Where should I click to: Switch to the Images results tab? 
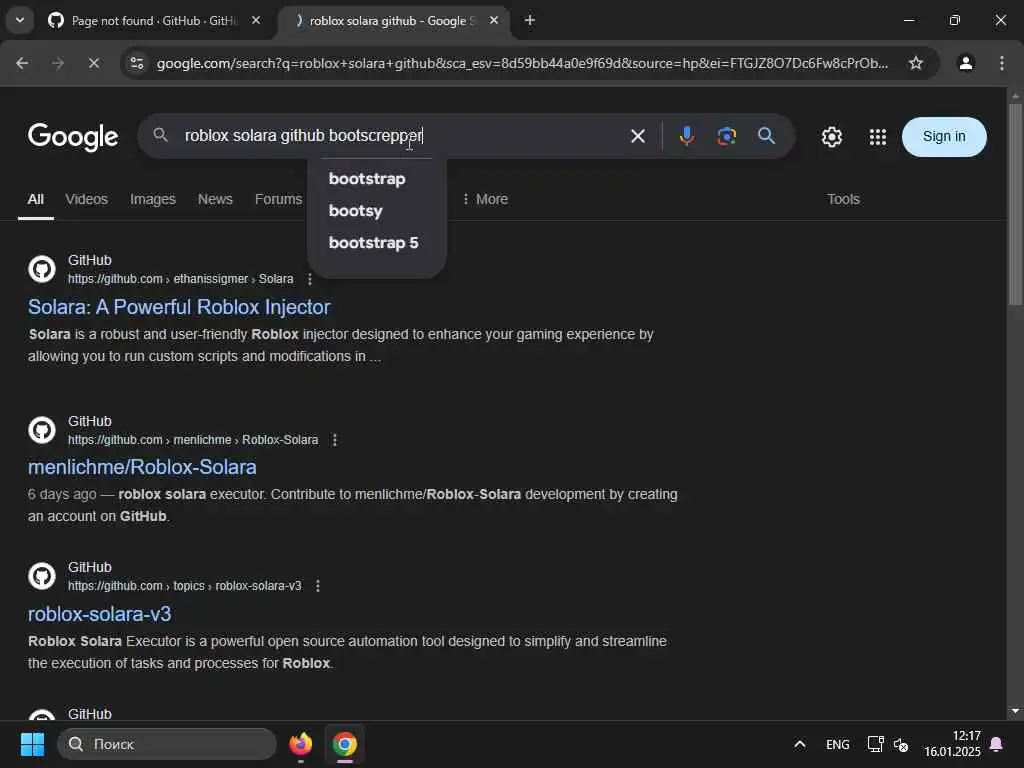click(x=153, y=199)
